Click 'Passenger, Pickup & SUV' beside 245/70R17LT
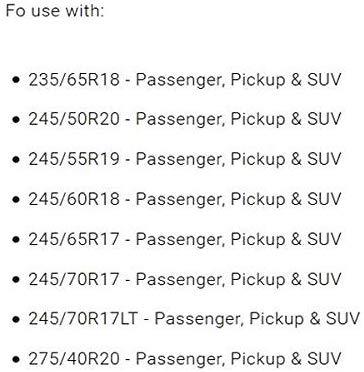Image resolution: width=364 pixels, height=372 pixels. pos(258,319)
